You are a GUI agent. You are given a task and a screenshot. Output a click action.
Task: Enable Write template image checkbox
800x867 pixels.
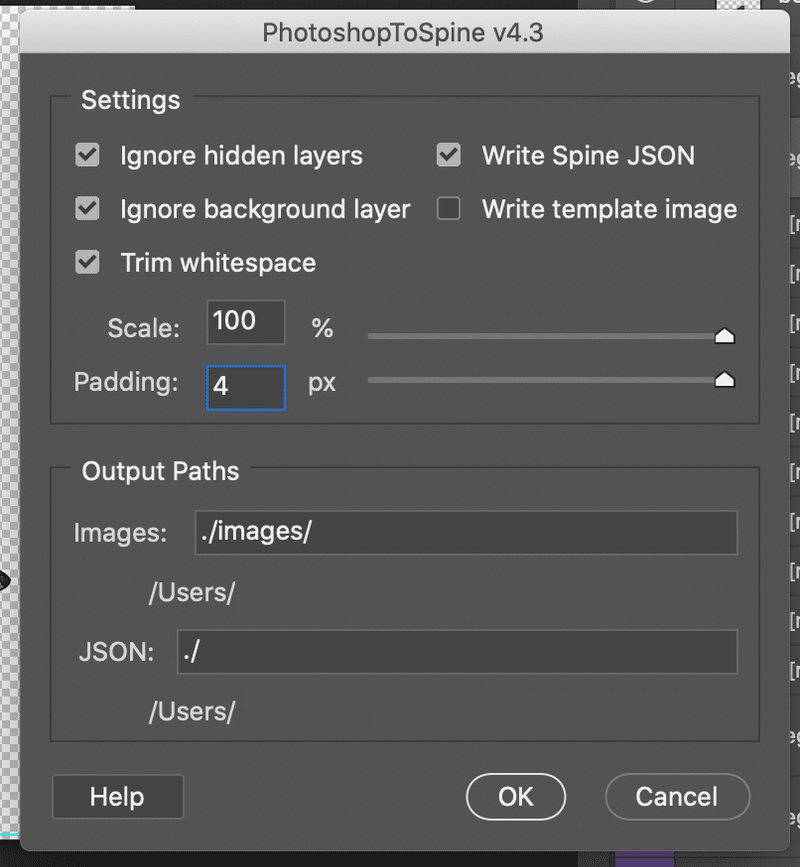(x=448, y=209)
